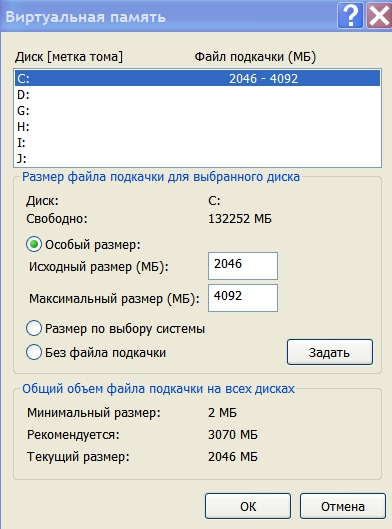392x529 pixels.
Task: Select drive C: in the disk list
Action: pos(198,78)
